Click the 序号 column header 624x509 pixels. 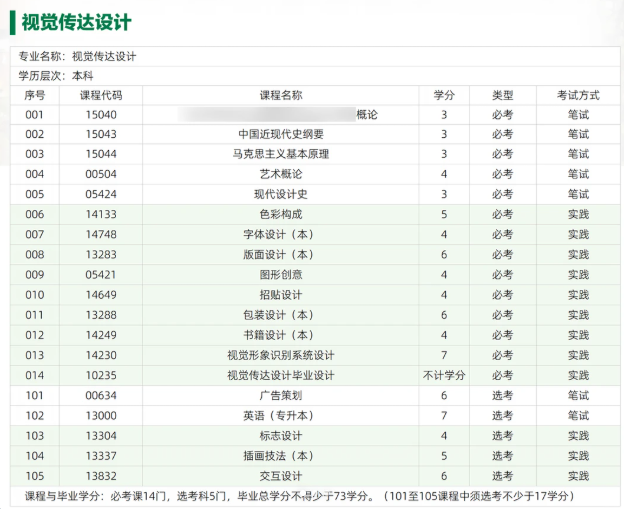(35, 95)
